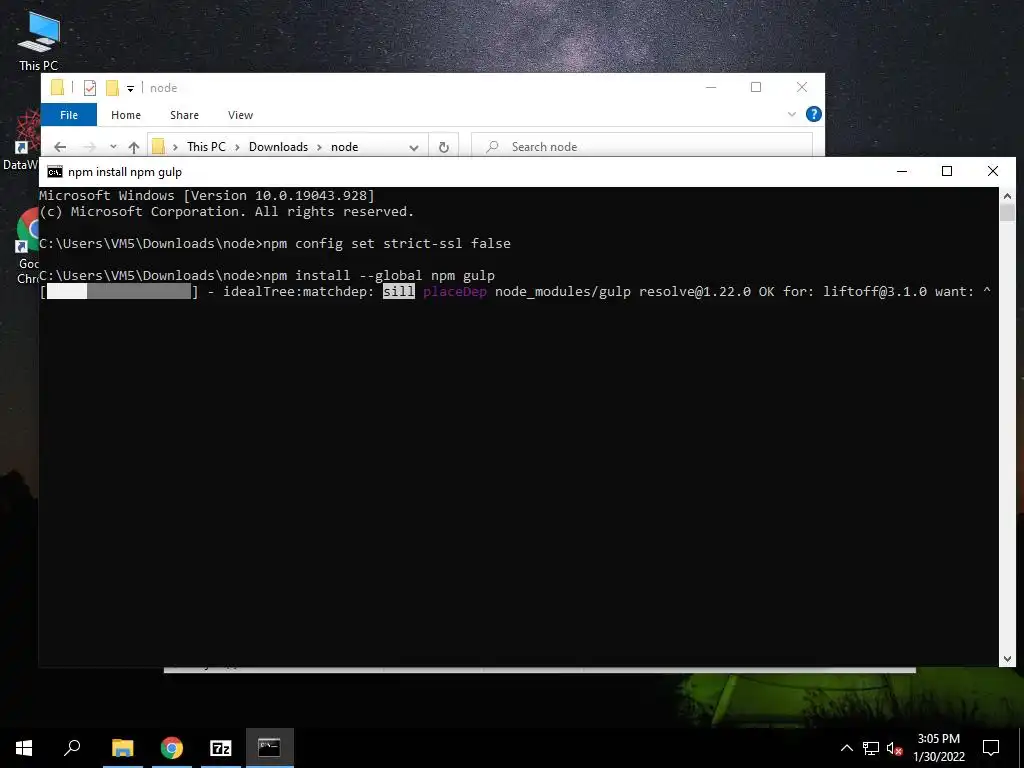The image size is (1024, 768).
Task: Minimize the npm install Command Prompt window
Action: [902, 171]
